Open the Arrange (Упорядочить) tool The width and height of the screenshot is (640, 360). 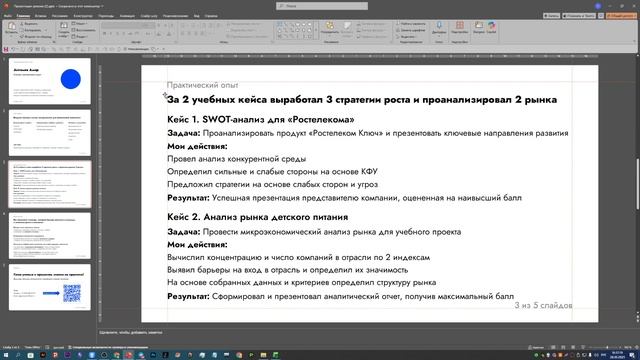[329, 27]
